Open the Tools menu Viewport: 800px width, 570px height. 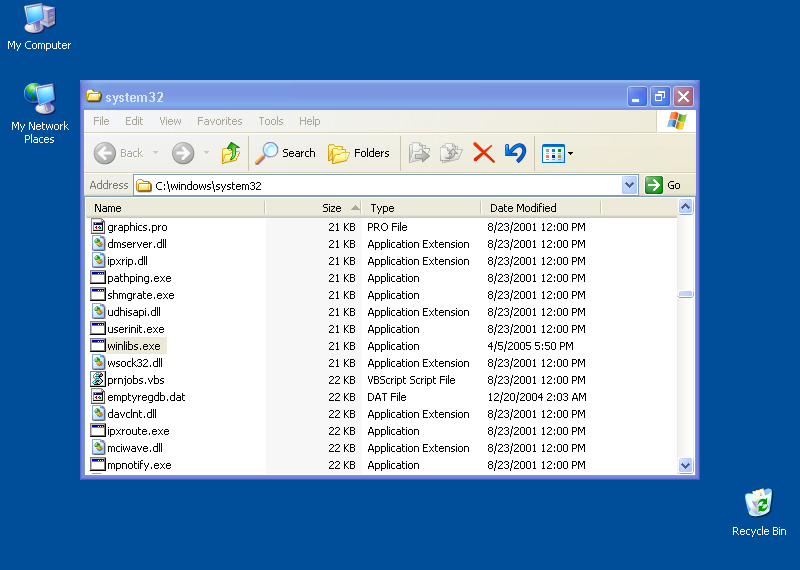click(x=270, y=121)
